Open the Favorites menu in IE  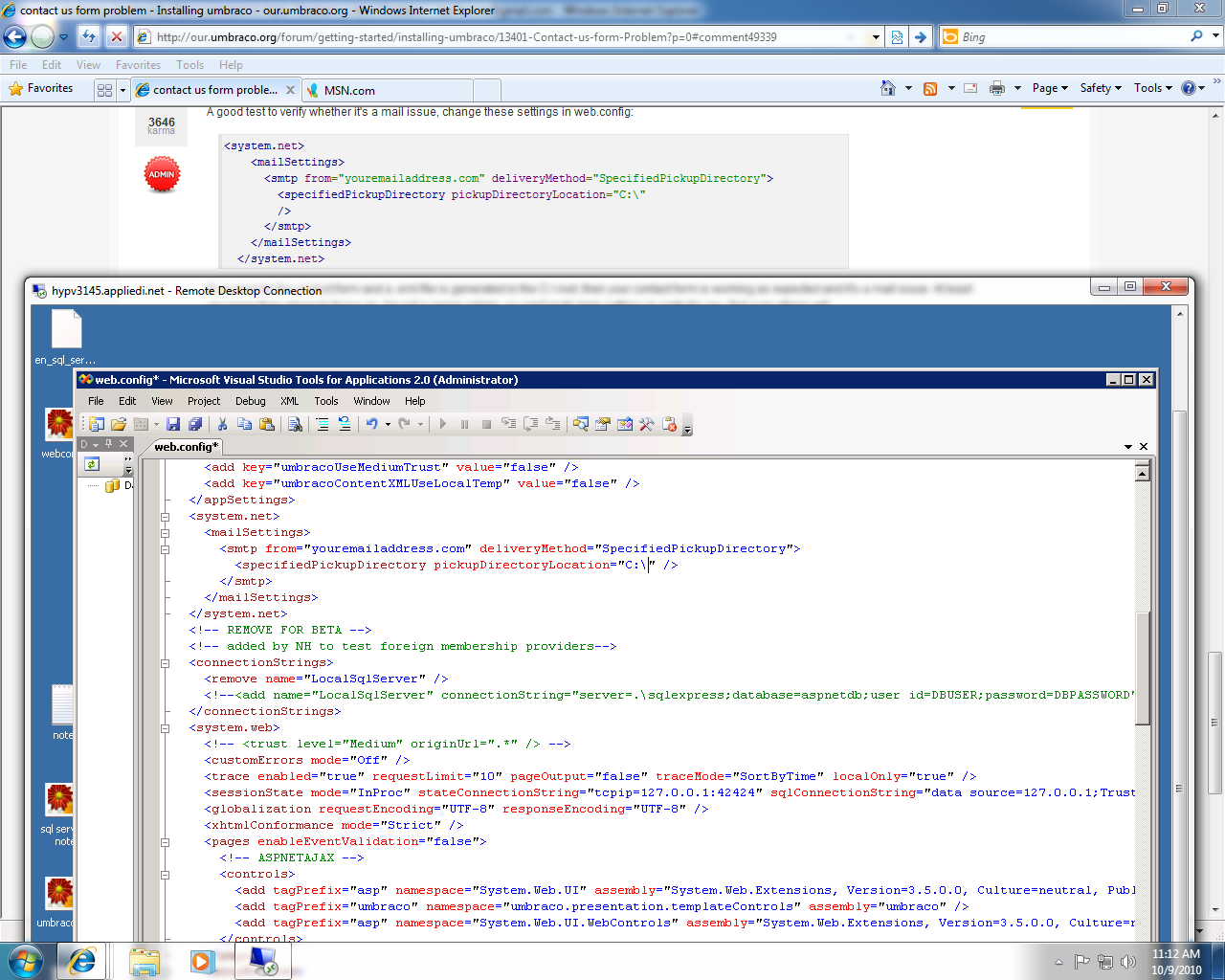pyautogui.click(x=138, y=65)
